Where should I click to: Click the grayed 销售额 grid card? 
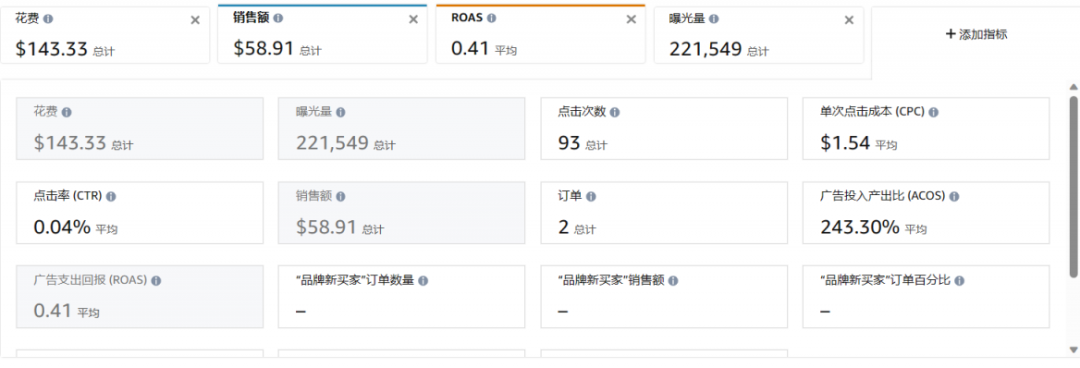pyautogui.click(x=402, y=213)
